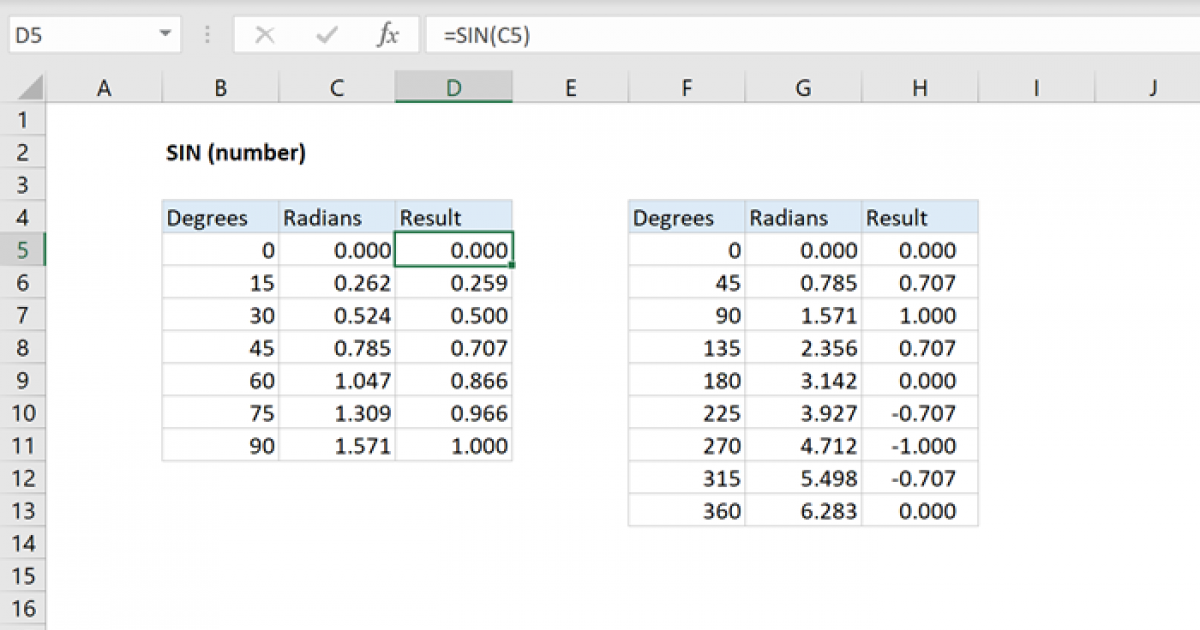Select the cell showing 6.283 radians
This screenshot has width=1200, height=630.
803,511
